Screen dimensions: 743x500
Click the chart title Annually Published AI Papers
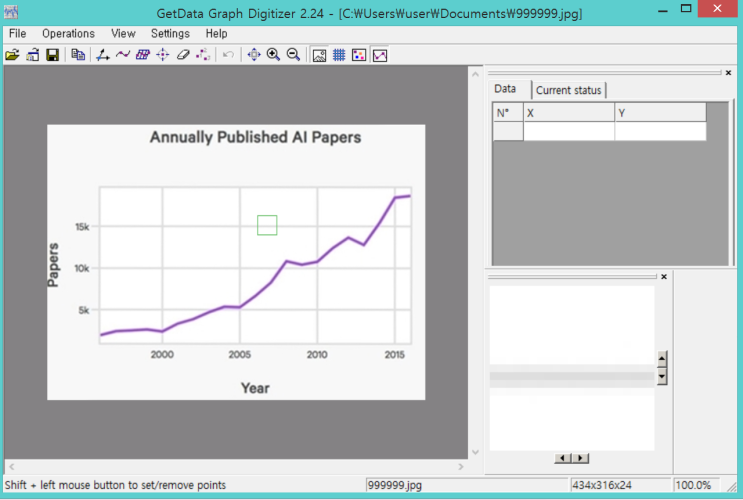tap(255, 137)
